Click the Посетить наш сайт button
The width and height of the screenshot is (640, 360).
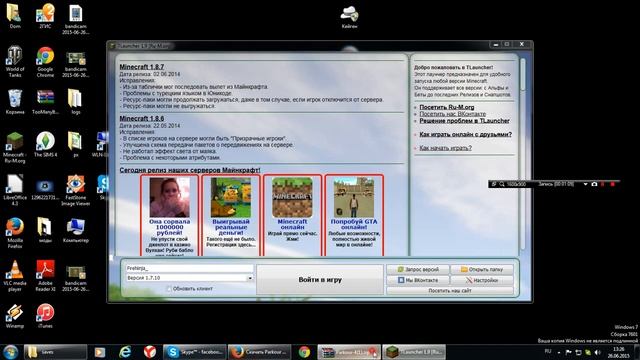[x=450, y=290]
